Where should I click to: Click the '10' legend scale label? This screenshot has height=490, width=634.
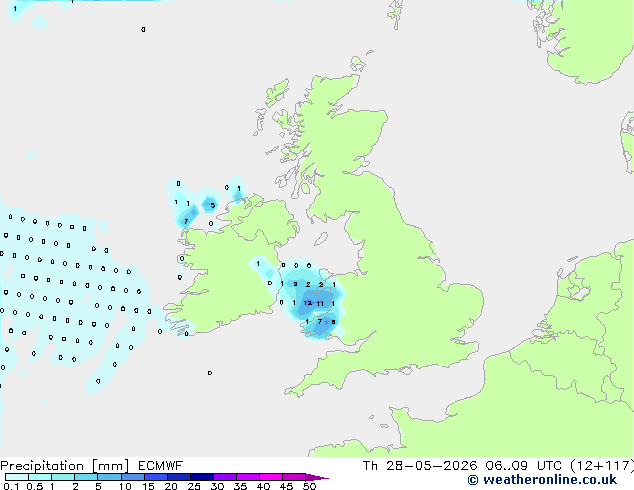pos(125,486)
